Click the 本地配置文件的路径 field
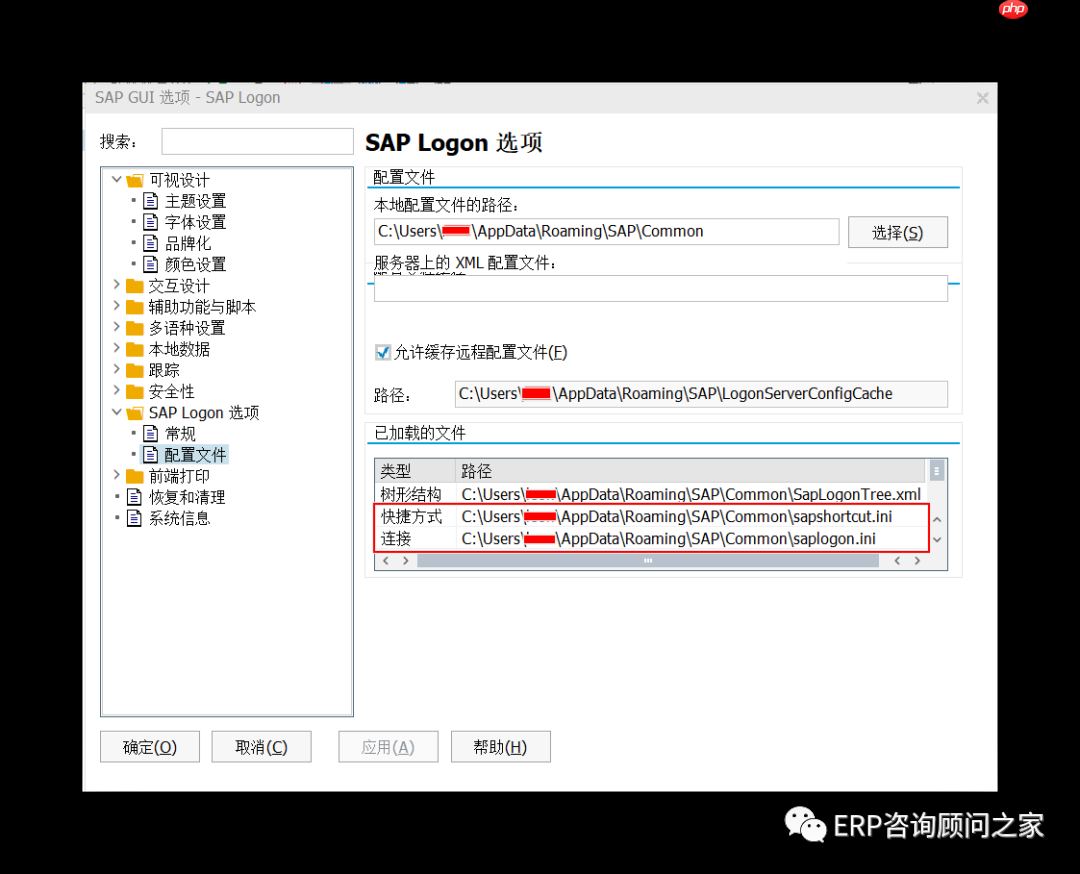1080x874 pixels. tap(606, 231)
